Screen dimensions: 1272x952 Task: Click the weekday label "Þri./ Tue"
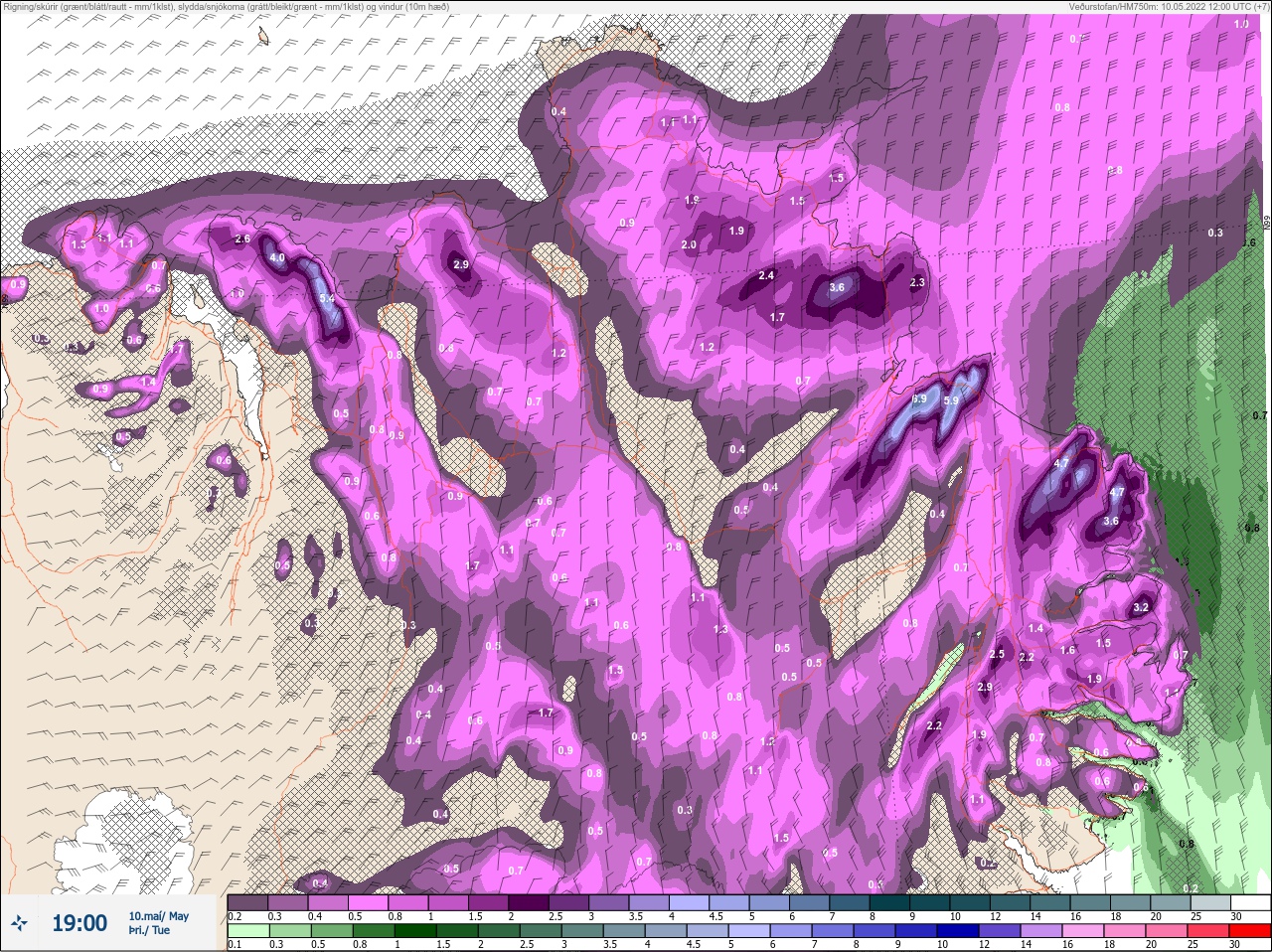click(x=149, y=930)
